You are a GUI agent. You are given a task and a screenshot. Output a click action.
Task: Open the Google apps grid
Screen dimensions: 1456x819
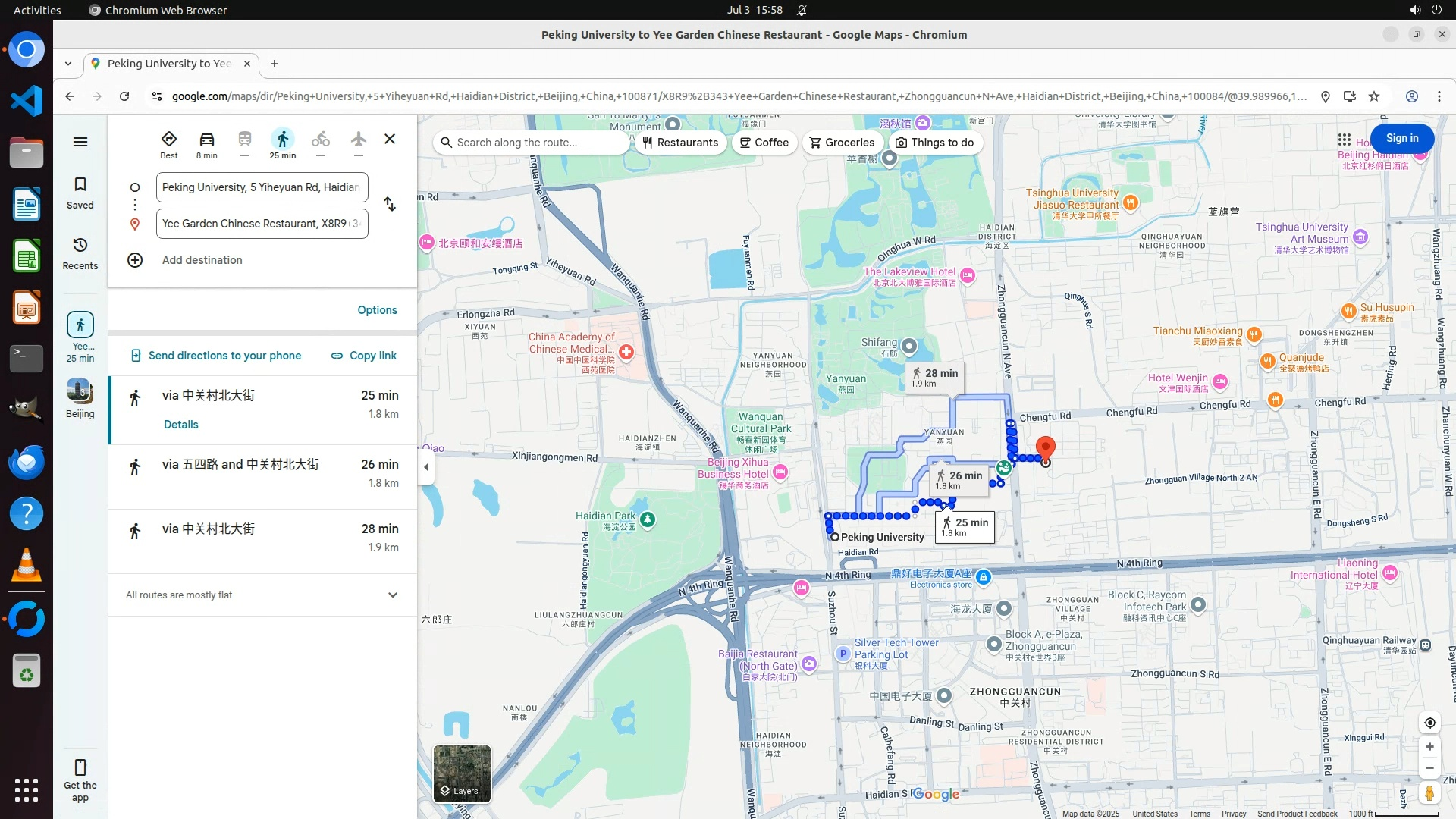coord(1344,140)
